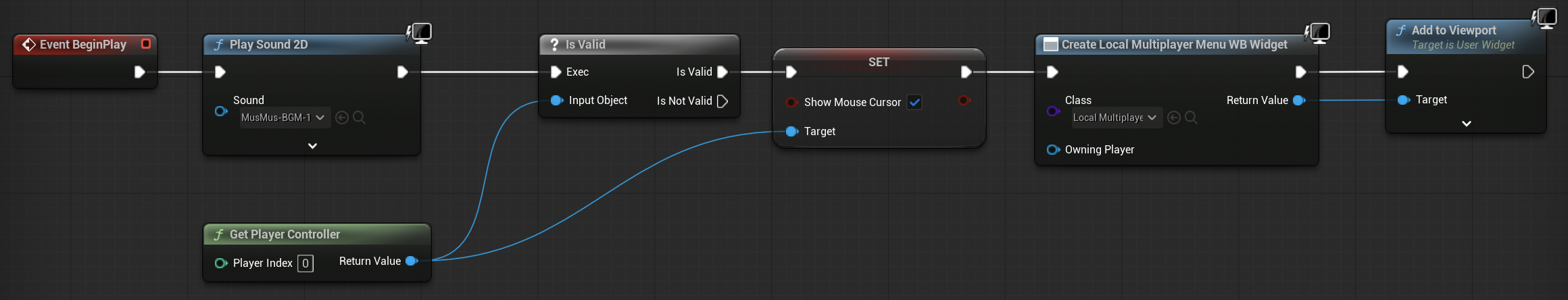Click use-selected arrow icon beside Class dropdown
Image resolution: width=1568 pixels, height=300 pixels.
[x=1174, y=118]
